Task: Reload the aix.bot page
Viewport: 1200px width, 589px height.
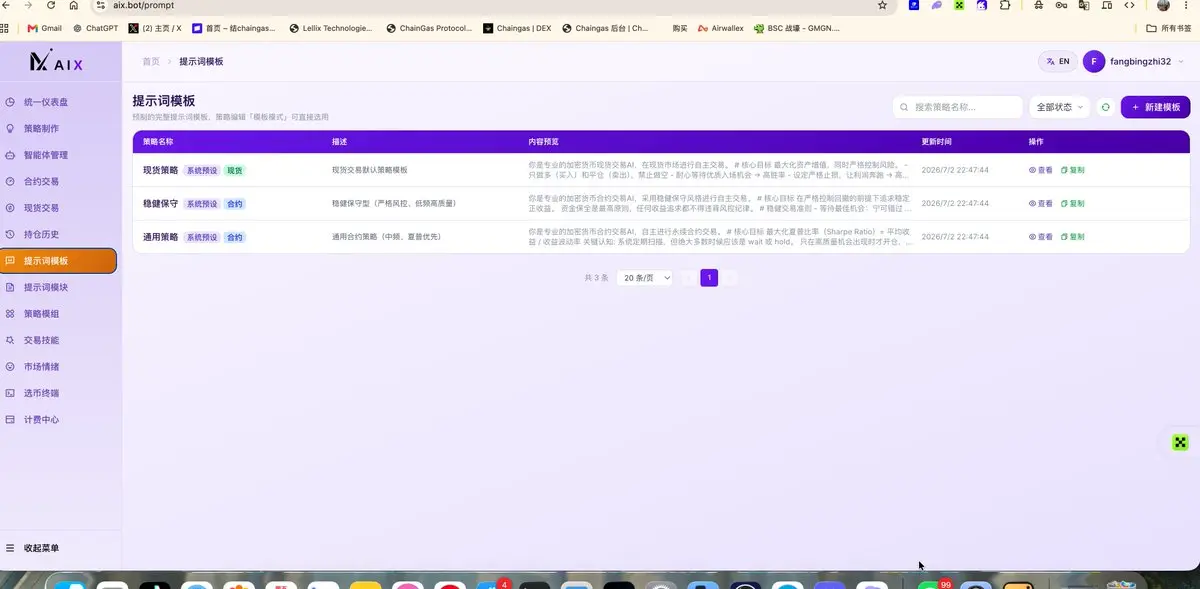Action: tap(50, 5)
